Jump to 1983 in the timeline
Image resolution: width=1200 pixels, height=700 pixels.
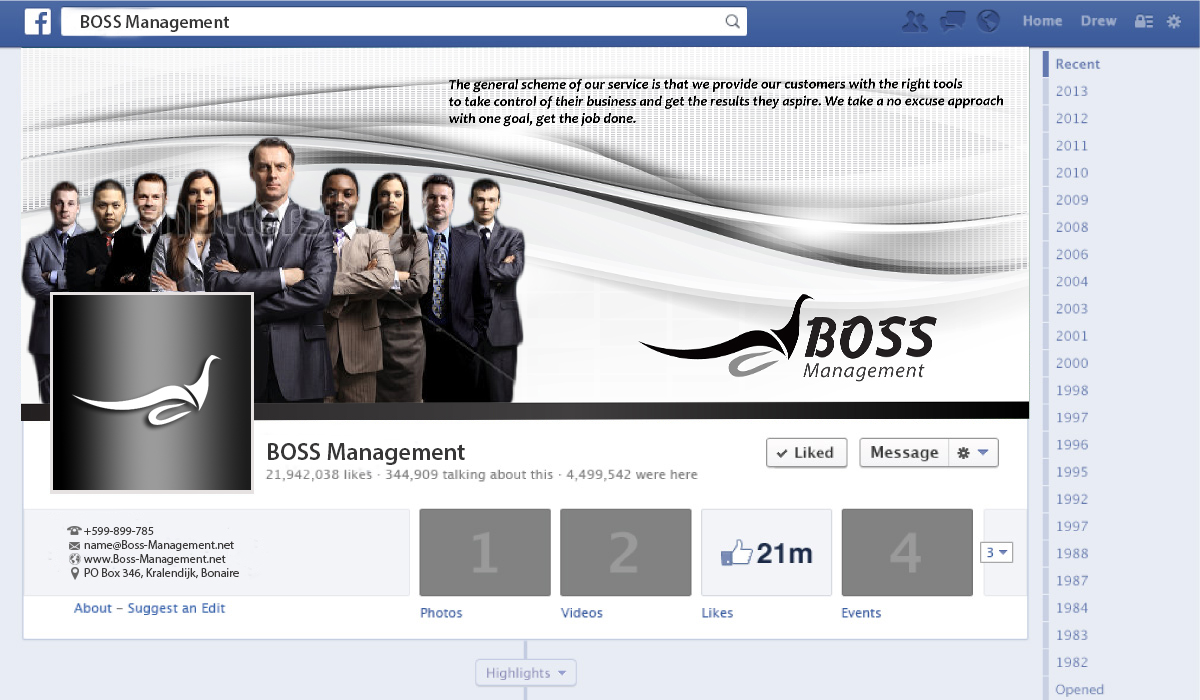point(1072,635)
